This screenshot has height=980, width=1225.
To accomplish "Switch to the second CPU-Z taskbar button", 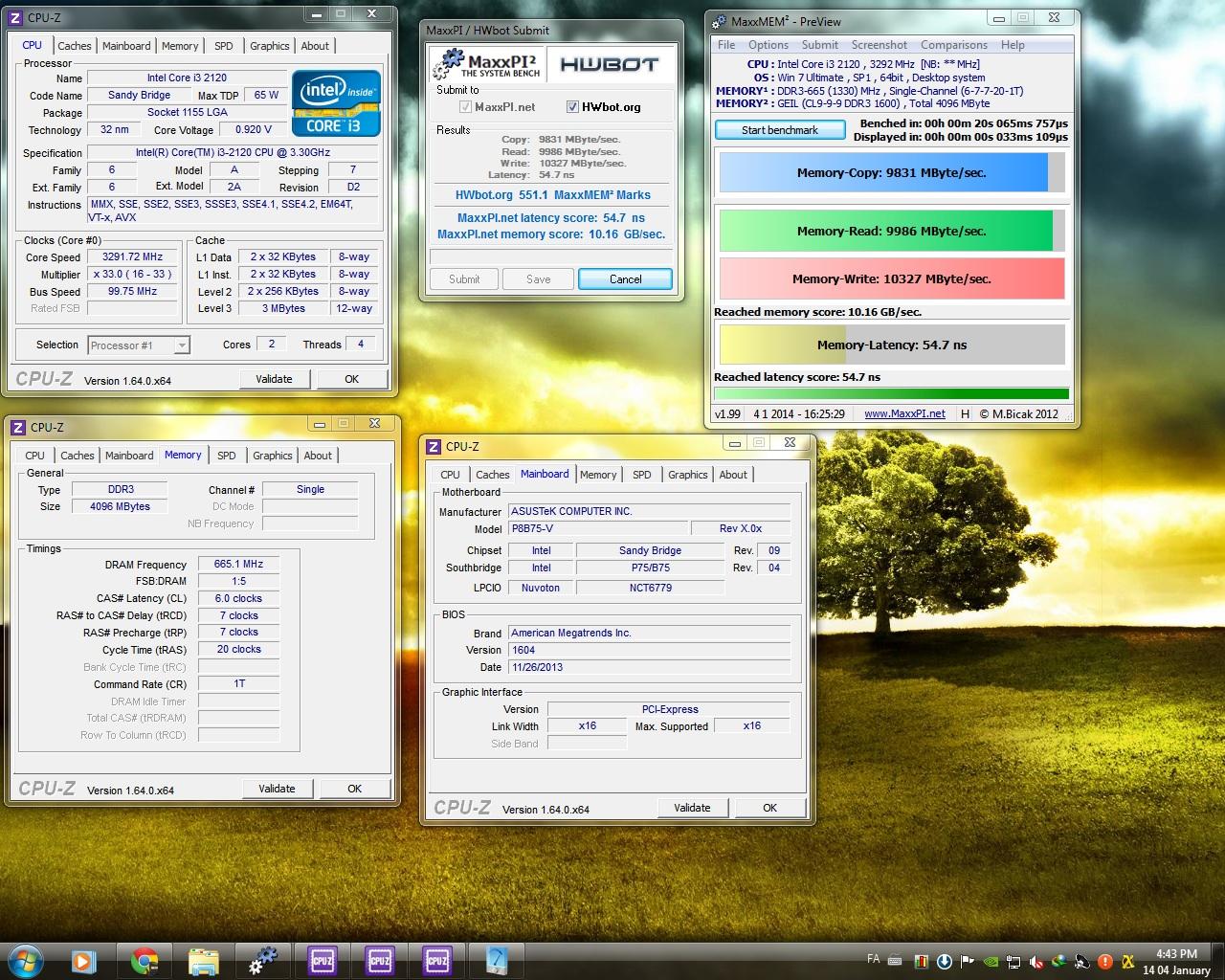I will click(380, 960).
